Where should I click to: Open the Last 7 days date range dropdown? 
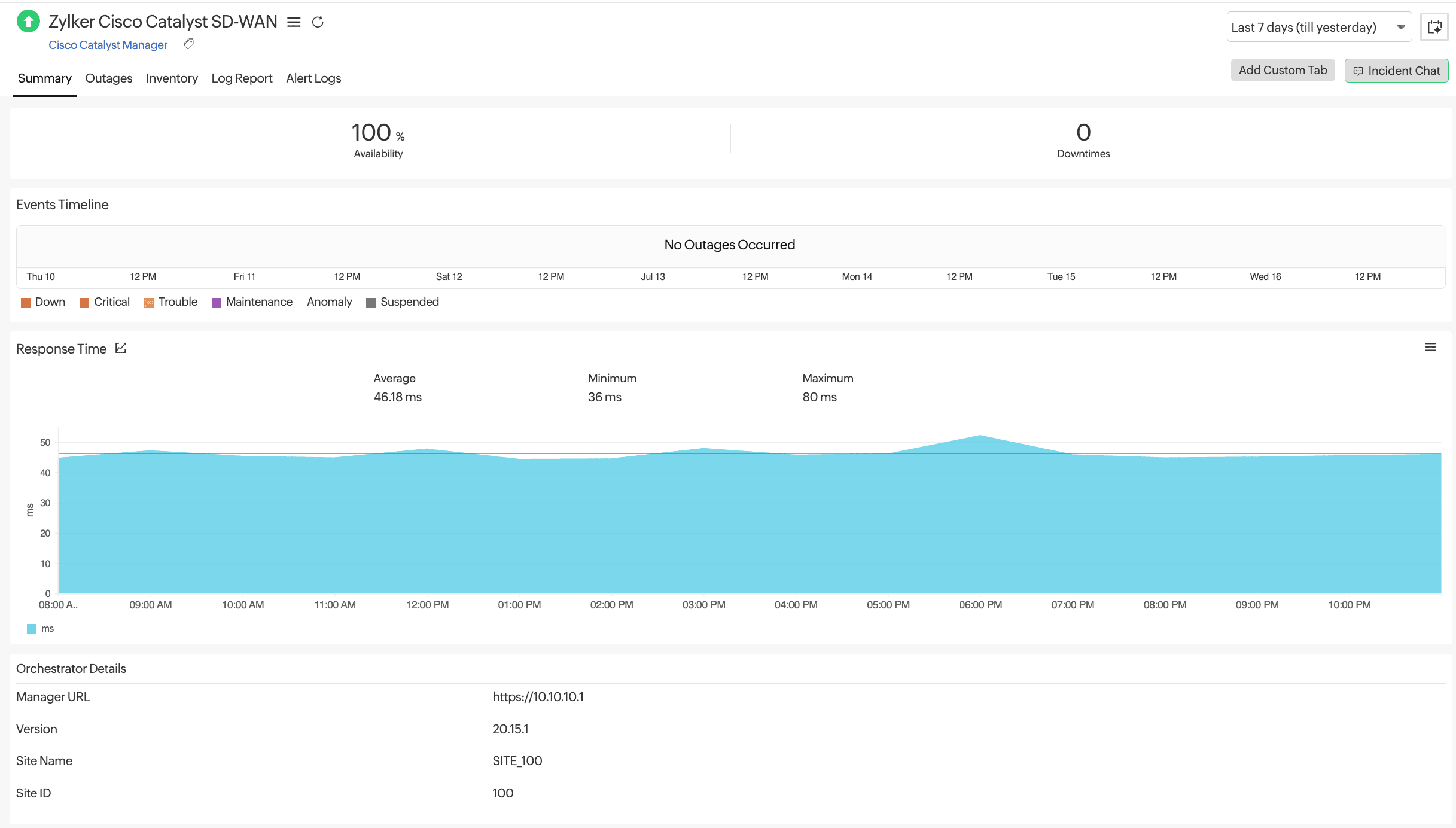[1318, 26]
